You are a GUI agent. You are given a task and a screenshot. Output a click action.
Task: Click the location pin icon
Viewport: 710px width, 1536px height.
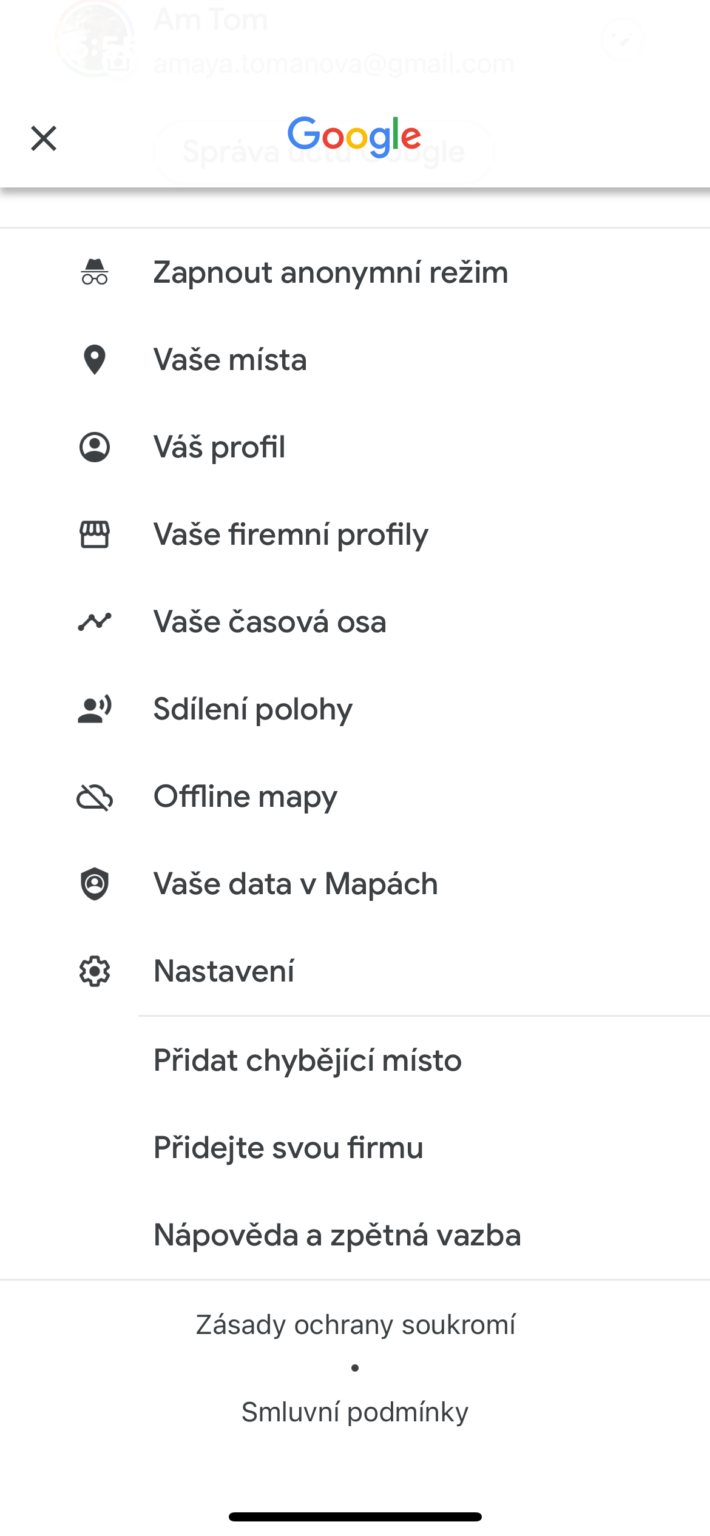click(x=95, y=360)
